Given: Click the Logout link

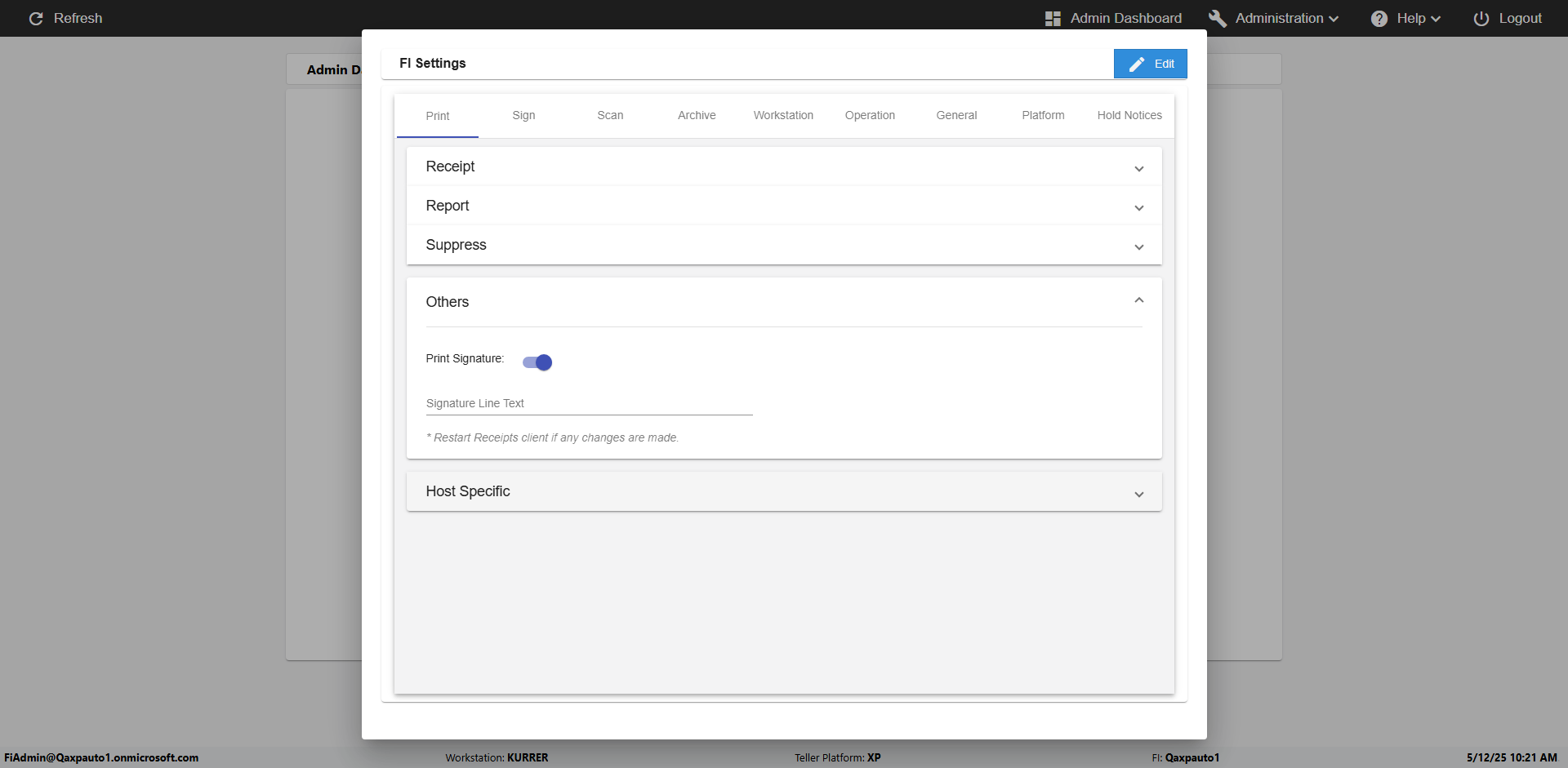Looking at the screenshot, I should pos(1519,19).
